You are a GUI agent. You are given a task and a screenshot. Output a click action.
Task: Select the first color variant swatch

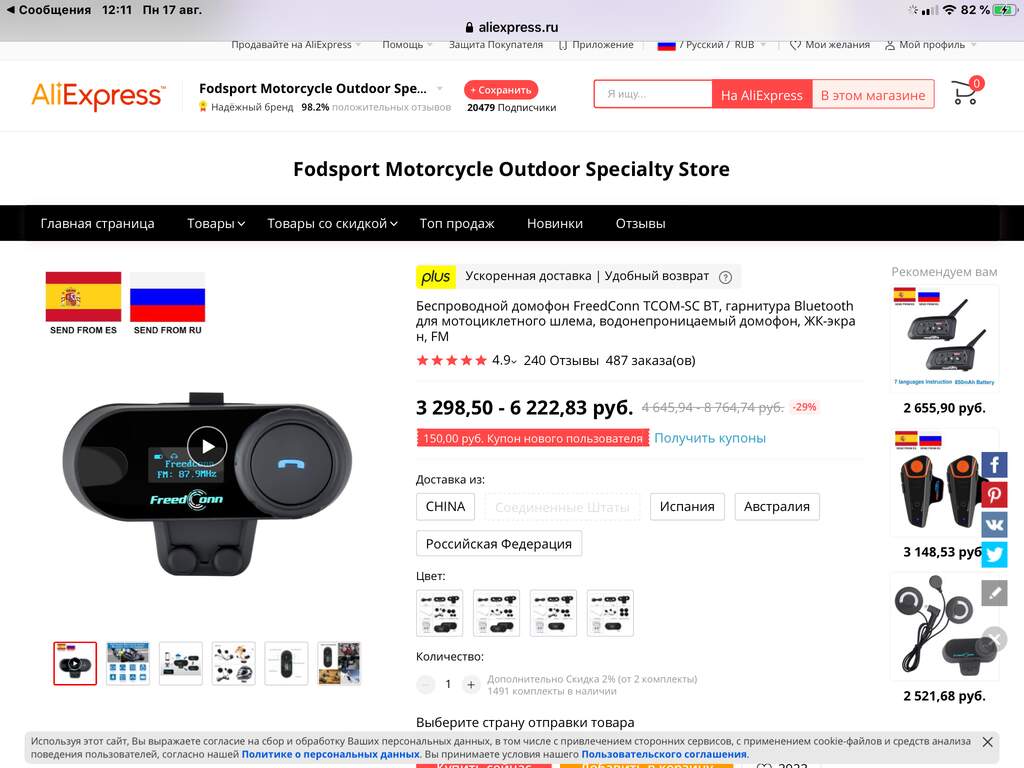pos(440,613)
